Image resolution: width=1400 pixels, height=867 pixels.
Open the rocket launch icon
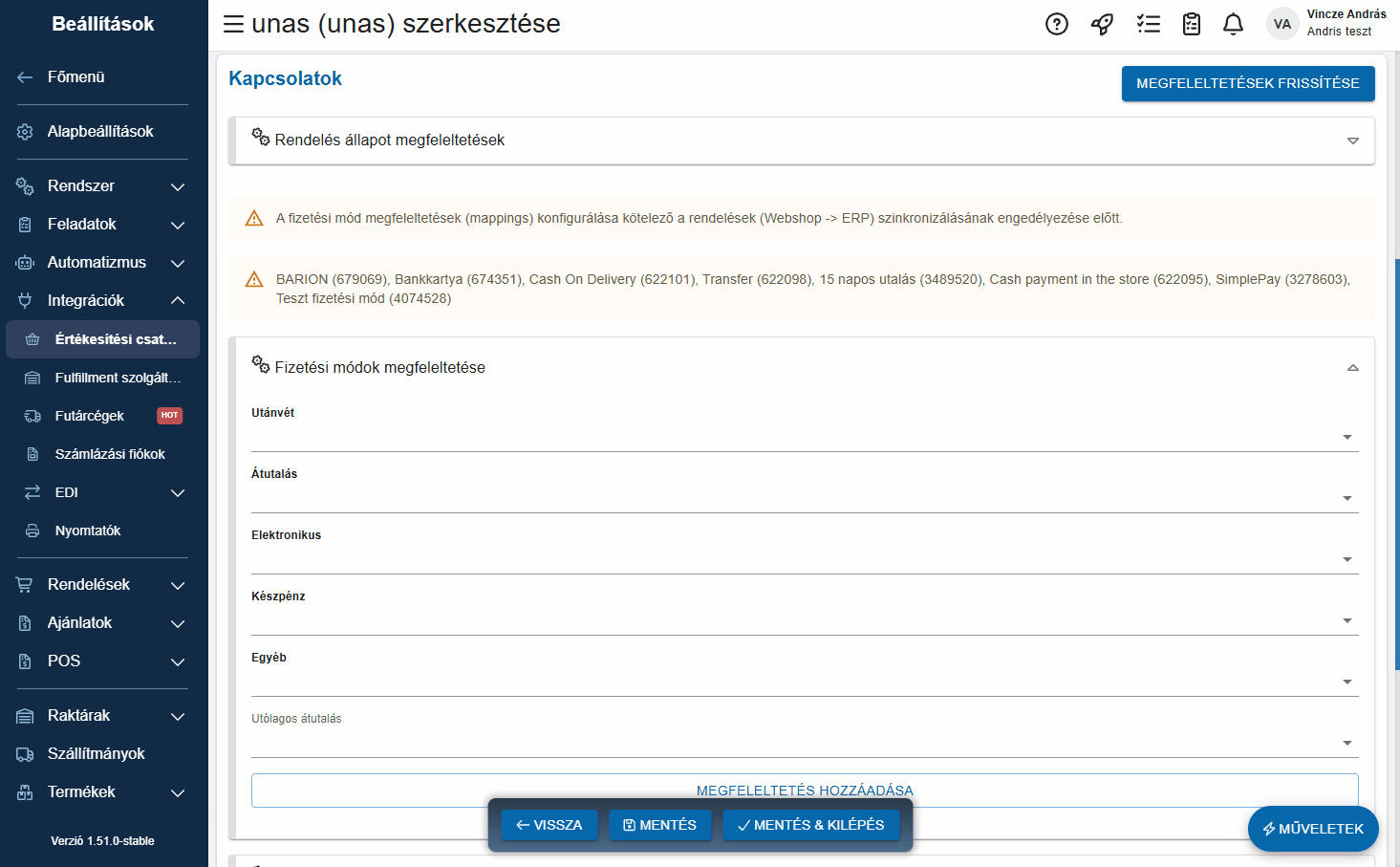tap(1102, 24)
